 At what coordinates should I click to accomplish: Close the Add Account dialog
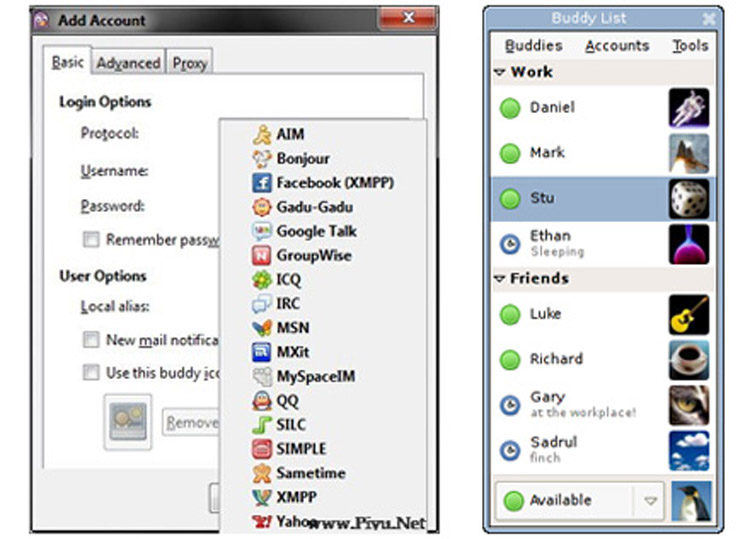point(408,18)
